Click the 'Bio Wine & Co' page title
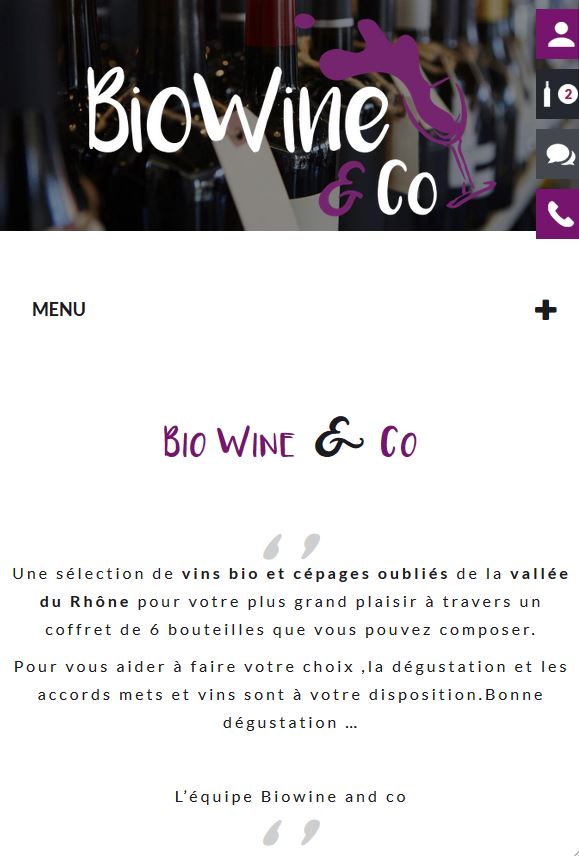The image size is (579, 856). coord(290,440)
